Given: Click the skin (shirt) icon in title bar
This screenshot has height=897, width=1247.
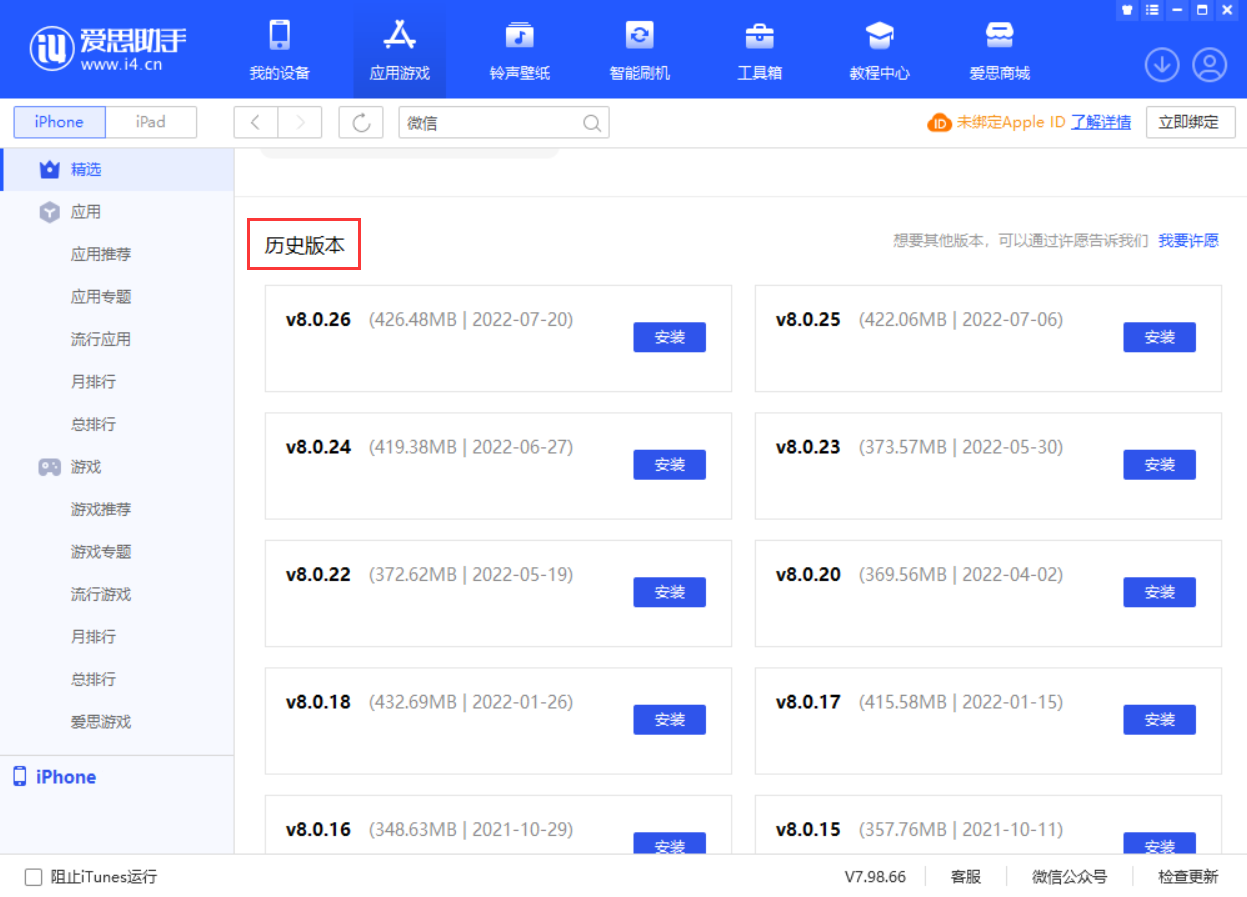Looking at the screenshot, I should click(x=1128, y=10).
